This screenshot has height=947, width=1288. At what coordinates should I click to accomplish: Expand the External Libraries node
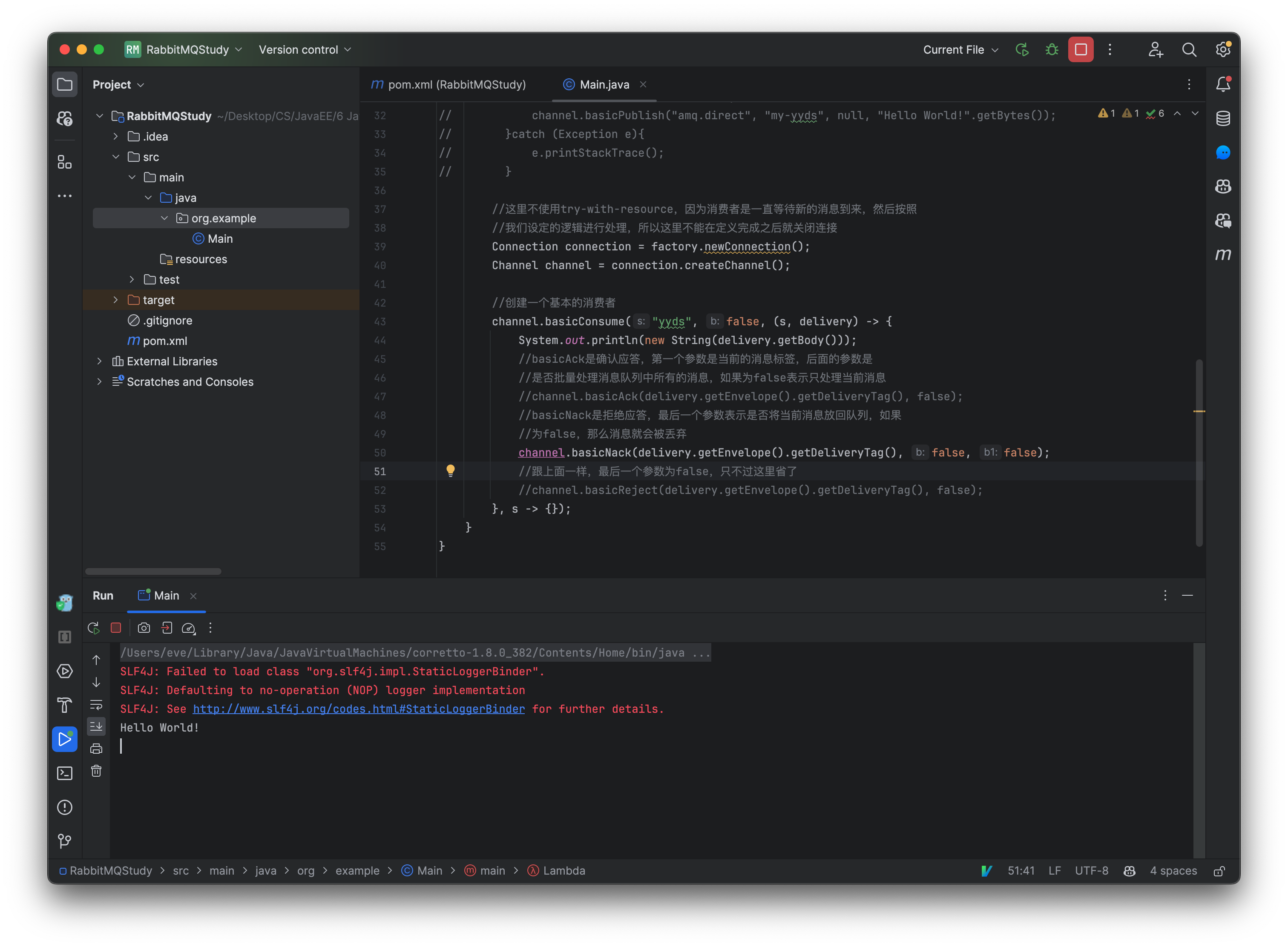point(100,361)
